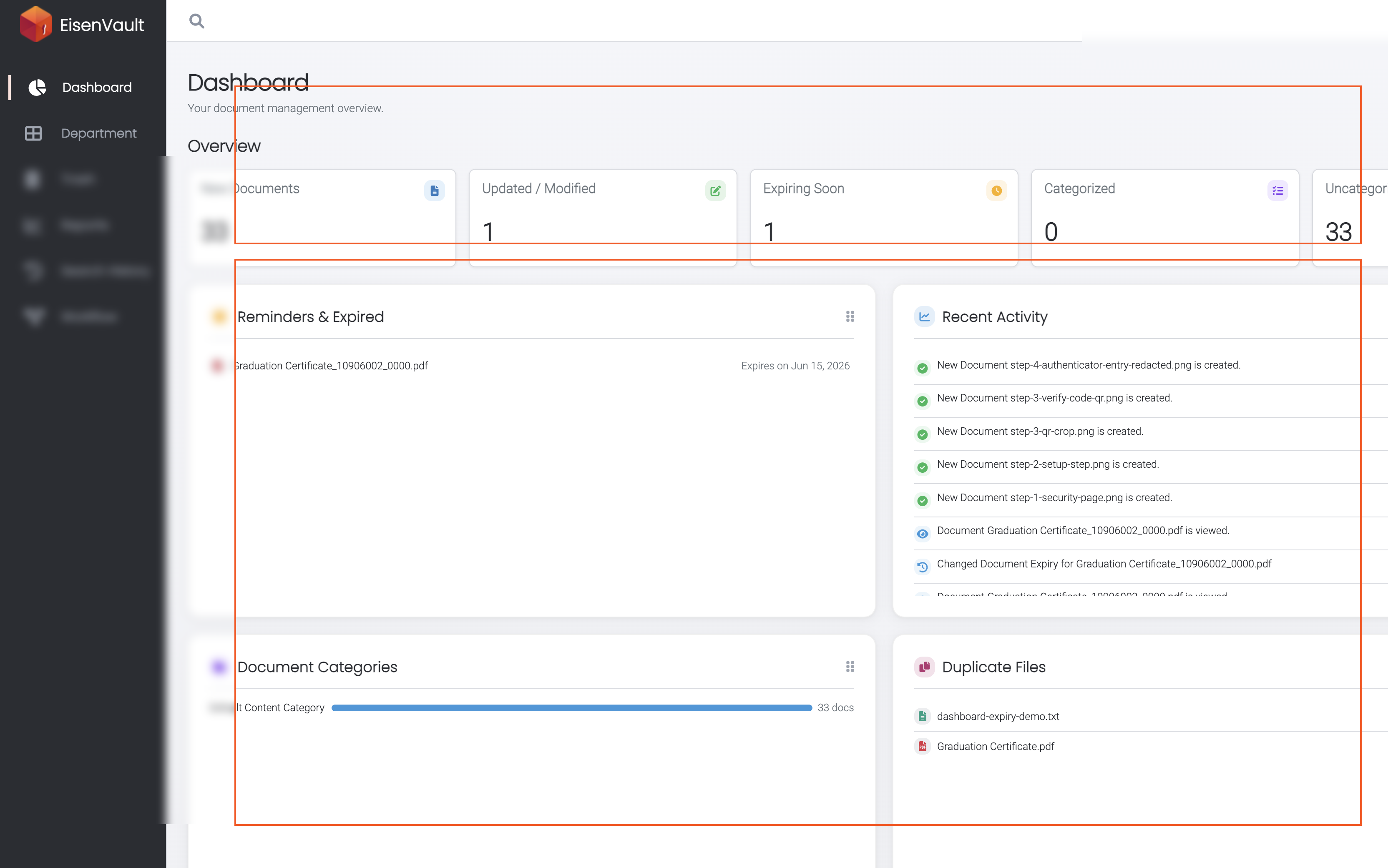Click green check icon beside step-3-verify-code-qr.png
The image size is (1388, 868).
point(922,401)
